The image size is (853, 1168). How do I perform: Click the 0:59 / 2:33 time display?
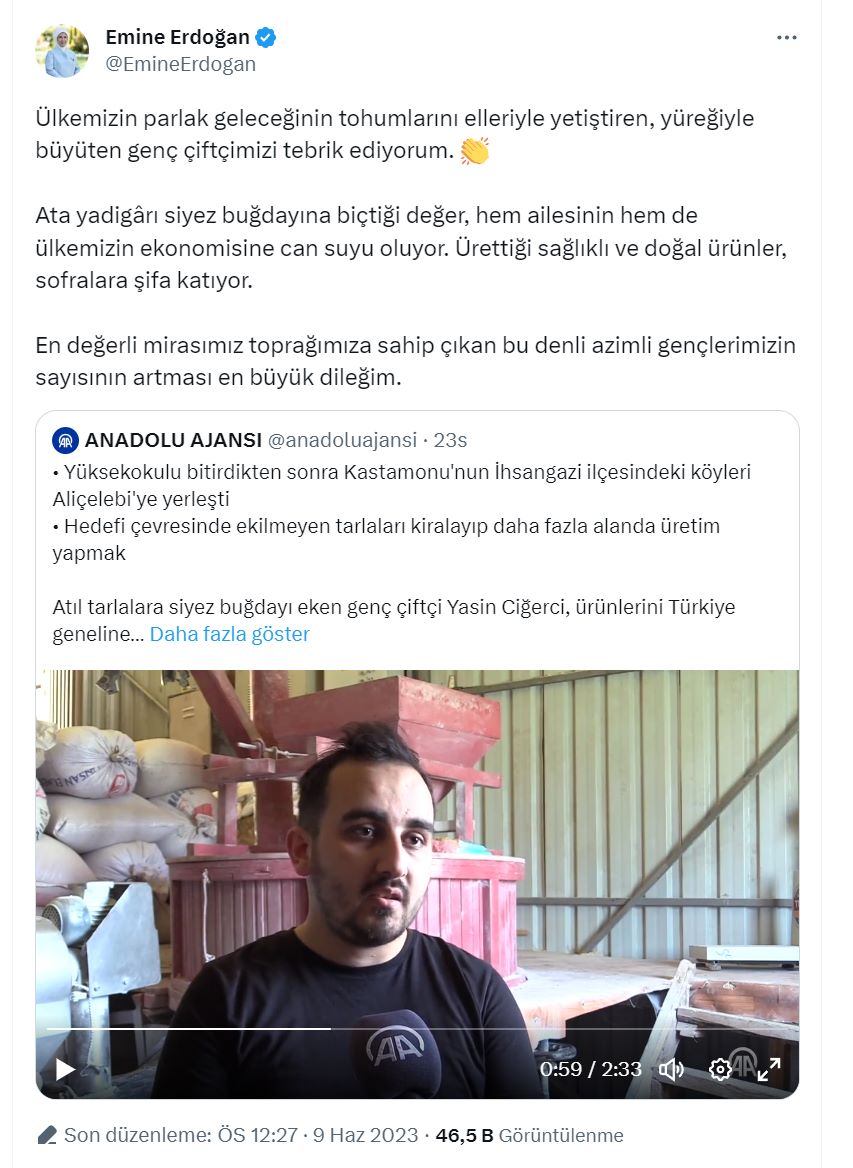591,1070
